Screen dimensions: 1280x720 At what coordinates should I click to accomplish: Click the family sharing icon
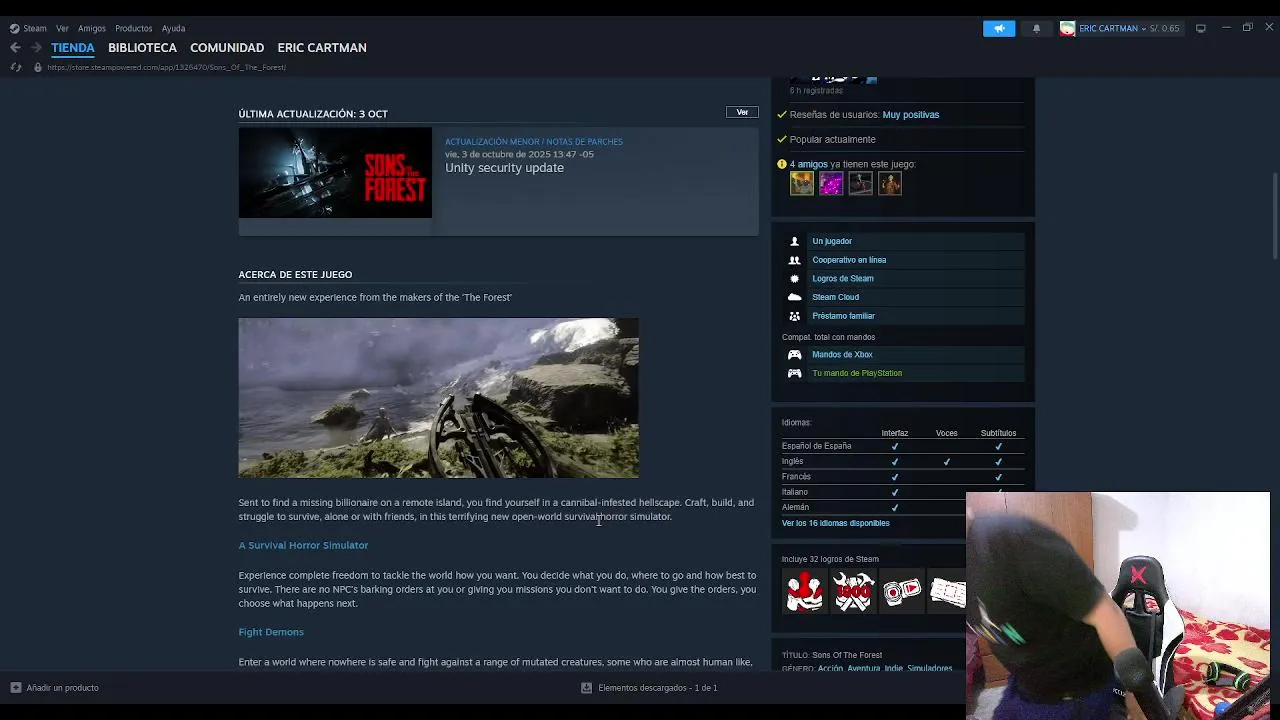click(794, 316)
